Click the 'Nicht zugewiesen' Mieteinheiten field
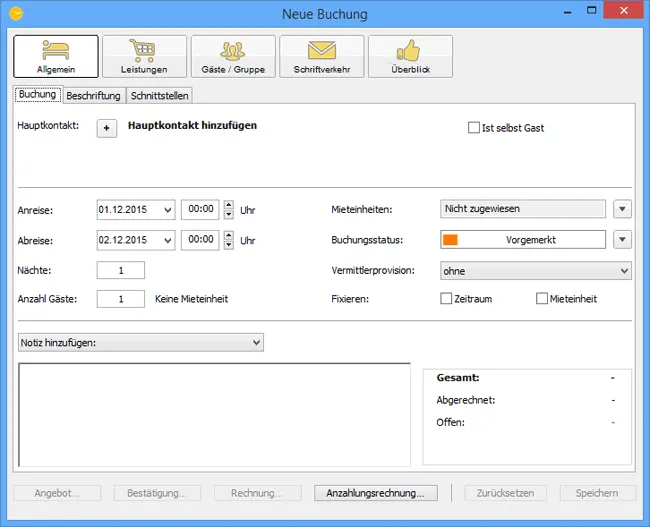The image size is (650, 527). point(523,209)
